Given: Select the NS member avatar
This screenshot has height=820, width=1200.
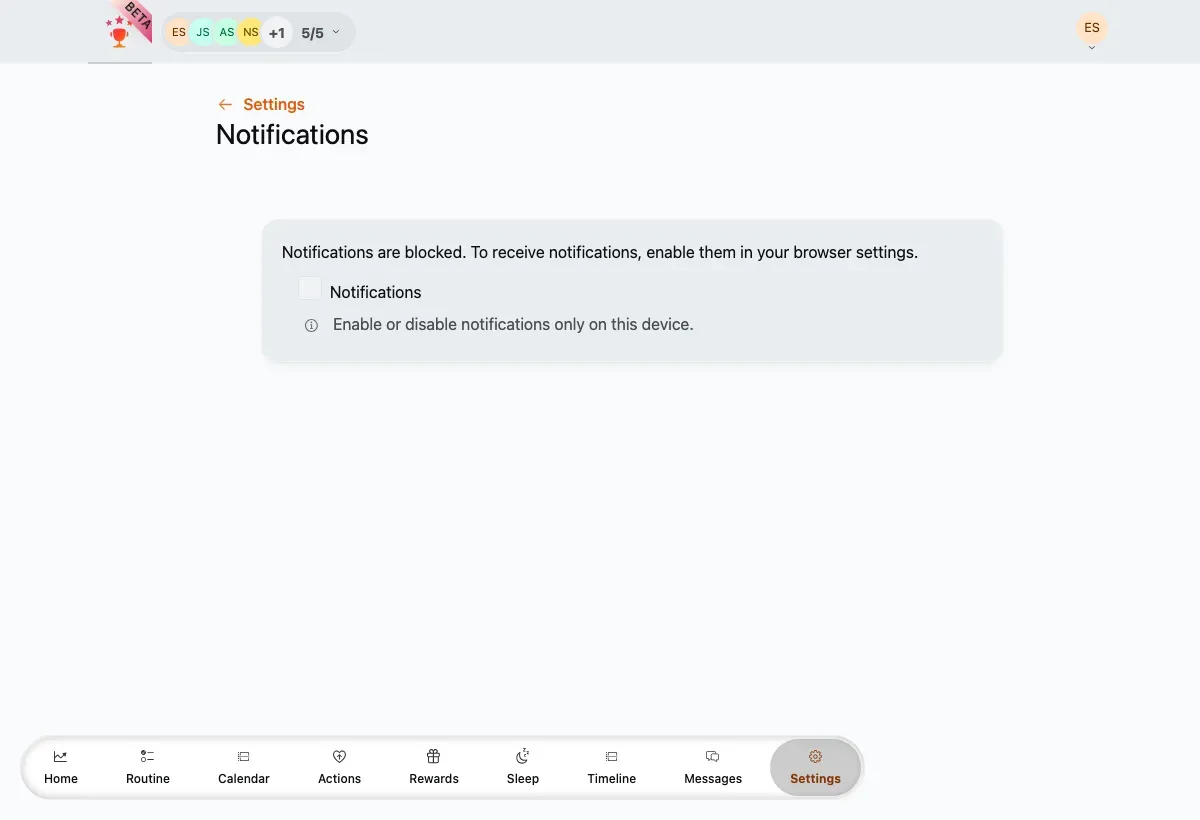Looking at the screenshot, I should [x=251, y=32].
